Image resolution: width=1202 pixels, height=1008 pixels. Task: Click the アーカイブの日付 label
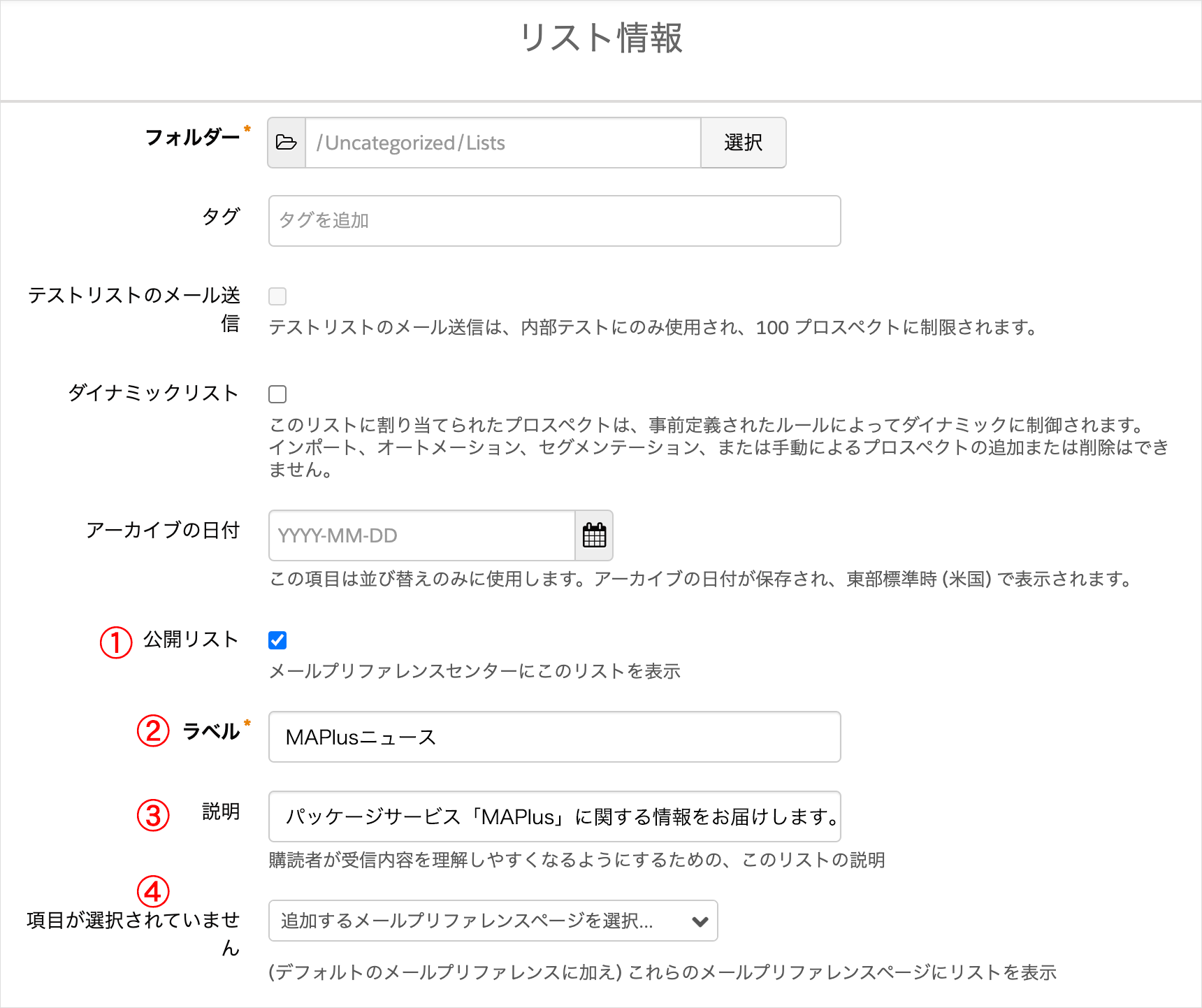[x=163, y=530]
